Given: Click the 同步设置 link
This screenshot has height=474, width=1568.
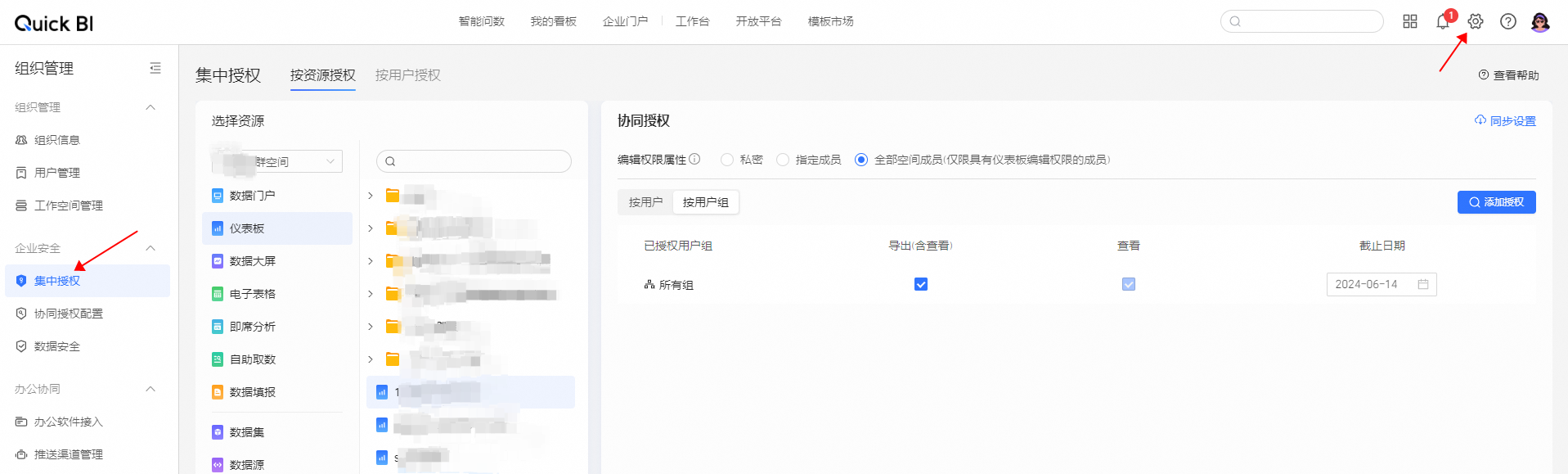Looking at the screenshot, I should 1505,121.
